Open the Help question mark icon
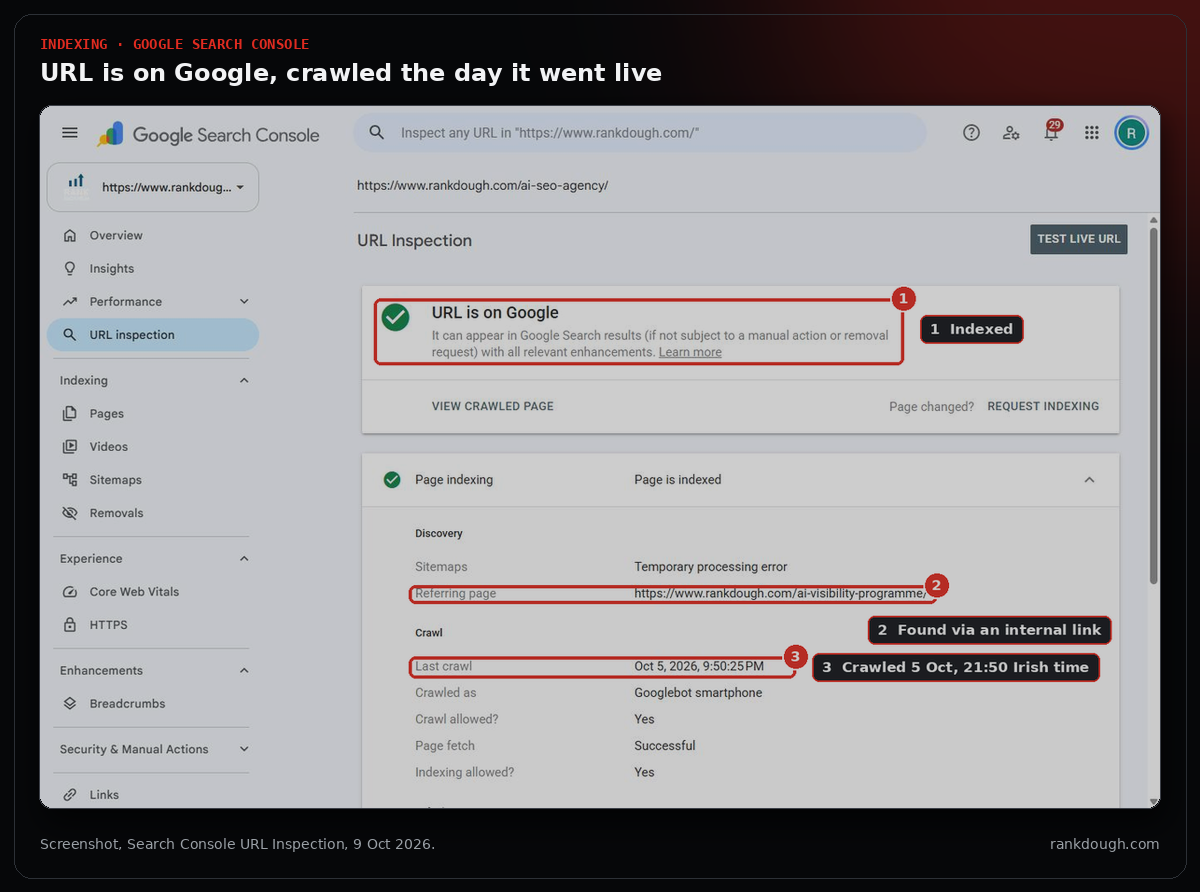The height and width of the screenshot is (892, 1200). coord(971,133)
